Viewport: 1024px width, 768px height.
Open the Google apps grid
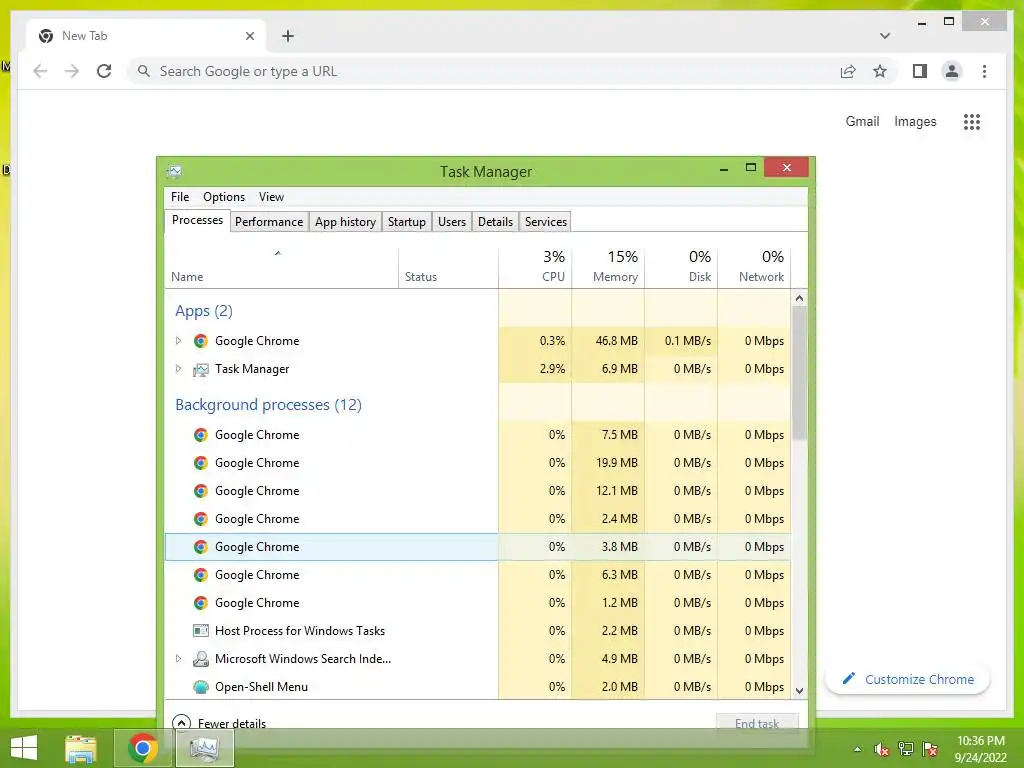(x=972, y=121)
